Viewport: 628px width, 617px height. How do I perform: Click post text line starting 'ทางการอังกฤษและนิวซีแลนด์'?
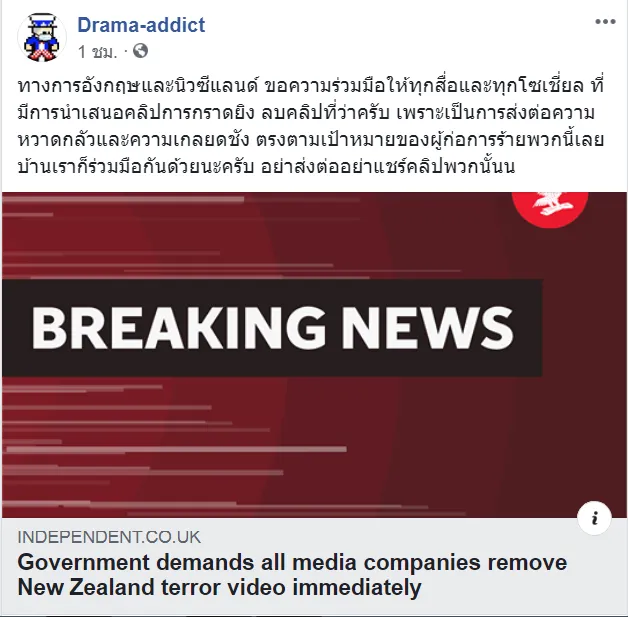coord(311,86)
